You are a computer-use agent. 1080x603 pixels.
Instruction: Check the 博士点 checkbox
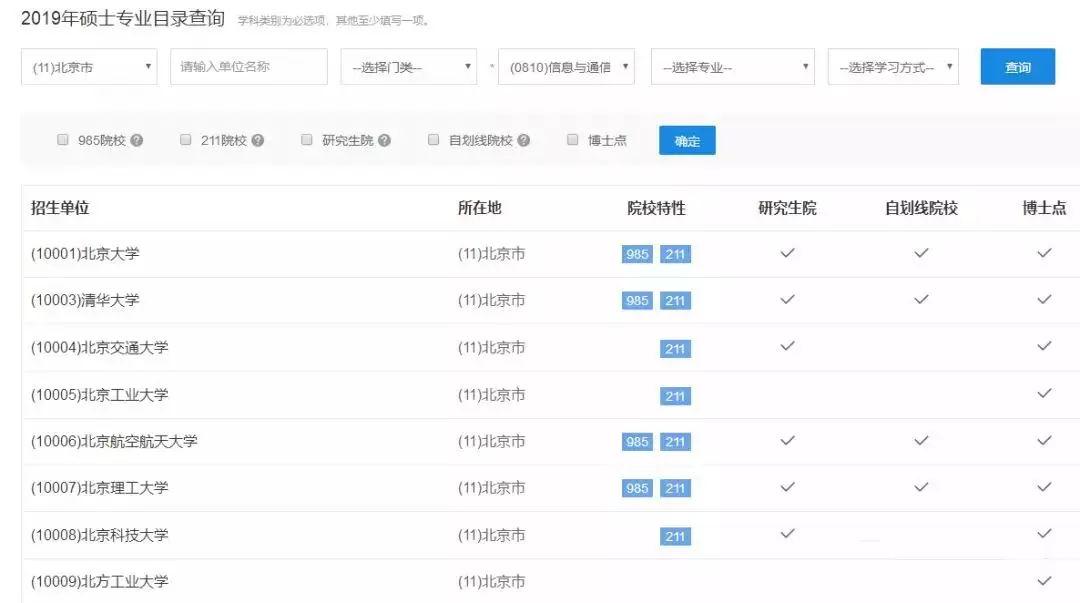(x=572, y=140)
